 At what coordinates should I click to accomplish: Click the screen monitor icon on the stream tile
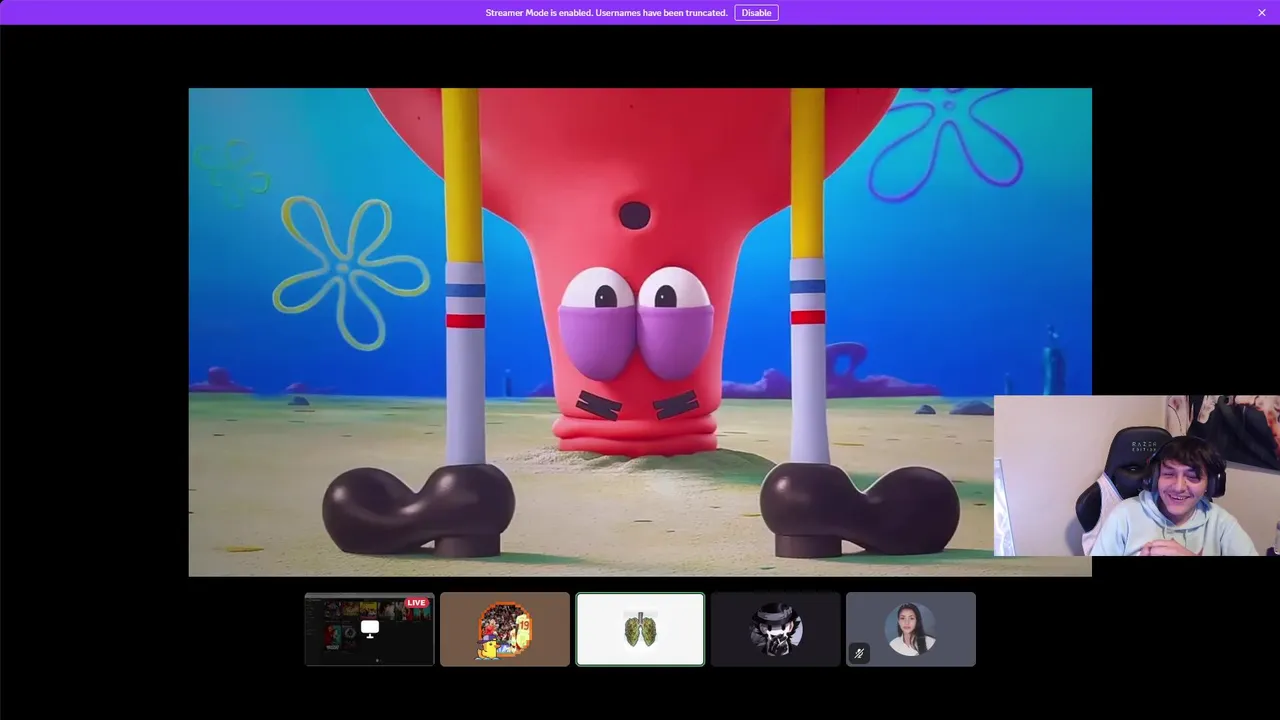coord(370,629)
